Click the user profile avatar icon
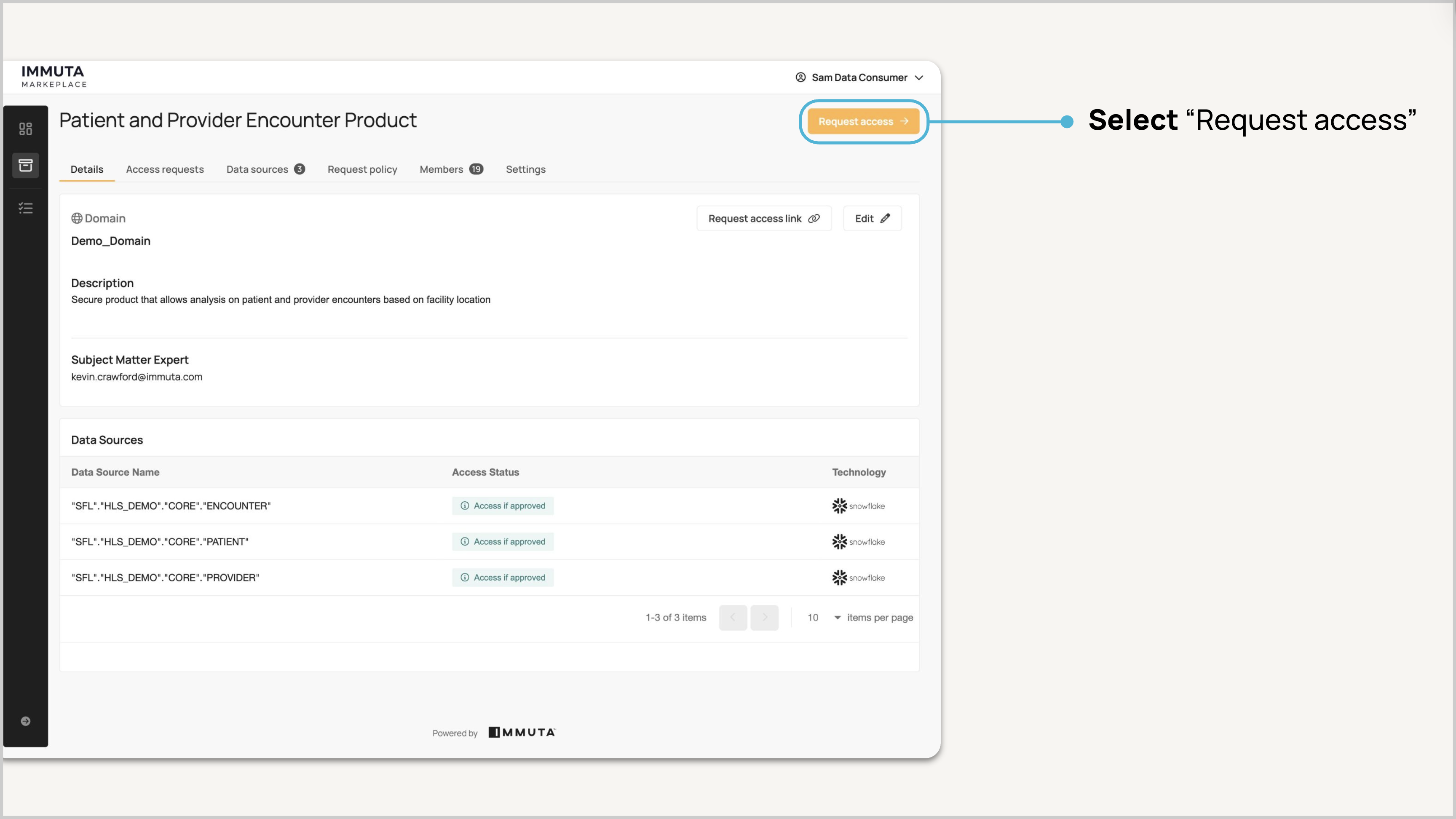1456x819 pixels. click(x=800, y=78)
